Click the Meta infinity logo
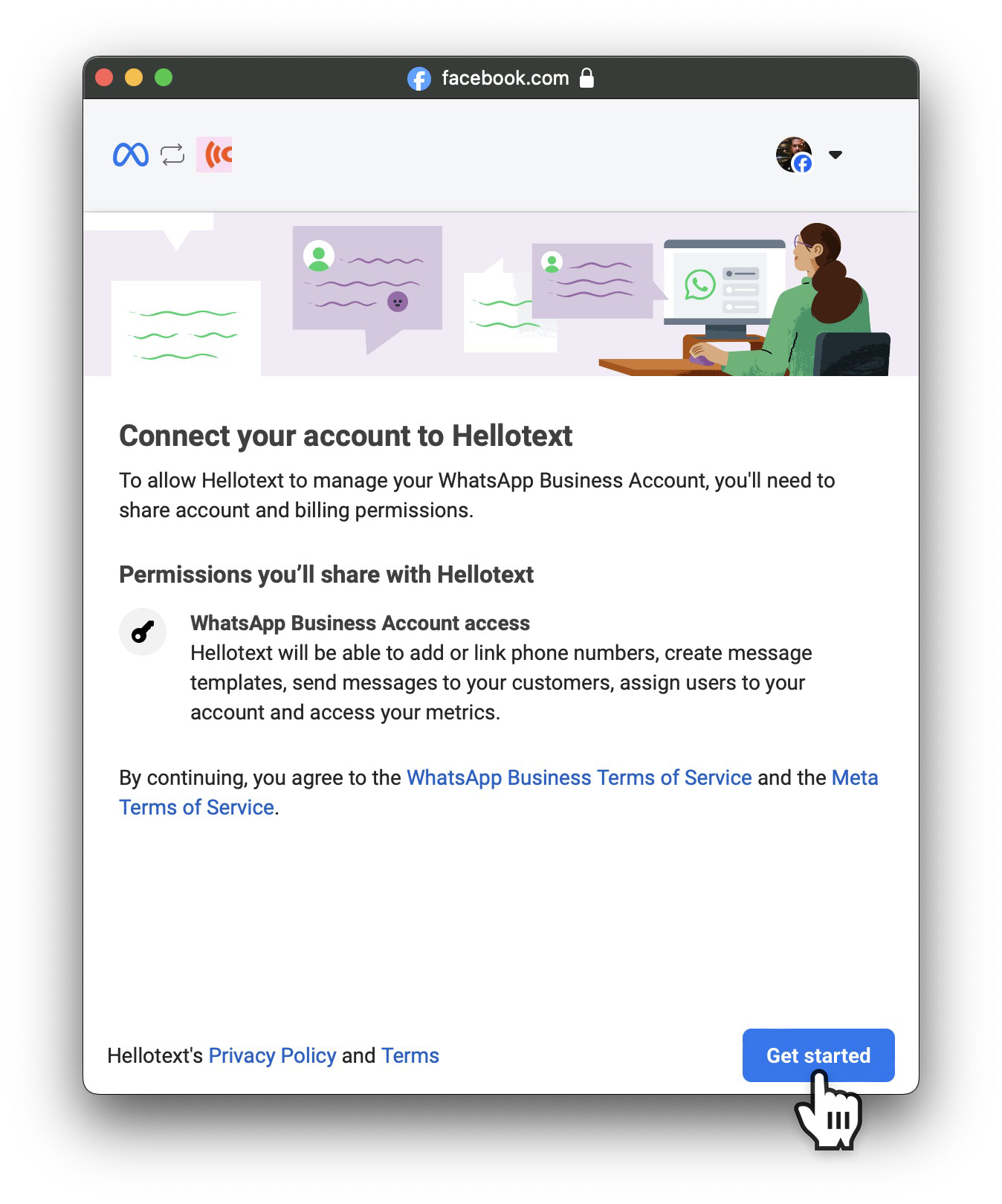The width and height of the screenshot is (1002, 1204). coord(131,155)
